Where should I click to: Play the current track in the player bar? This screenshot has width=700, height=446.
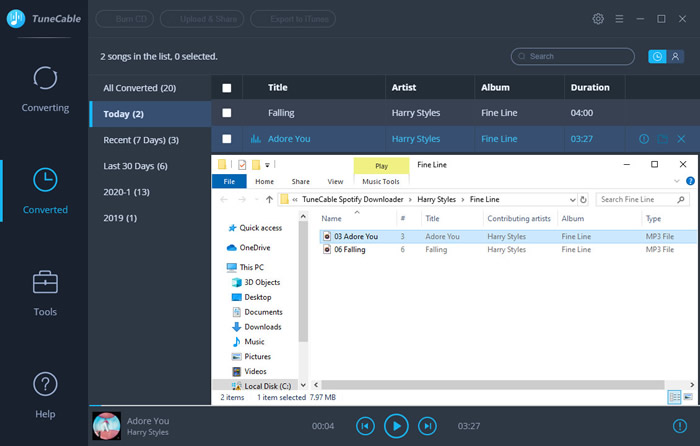tap(396, 426)
